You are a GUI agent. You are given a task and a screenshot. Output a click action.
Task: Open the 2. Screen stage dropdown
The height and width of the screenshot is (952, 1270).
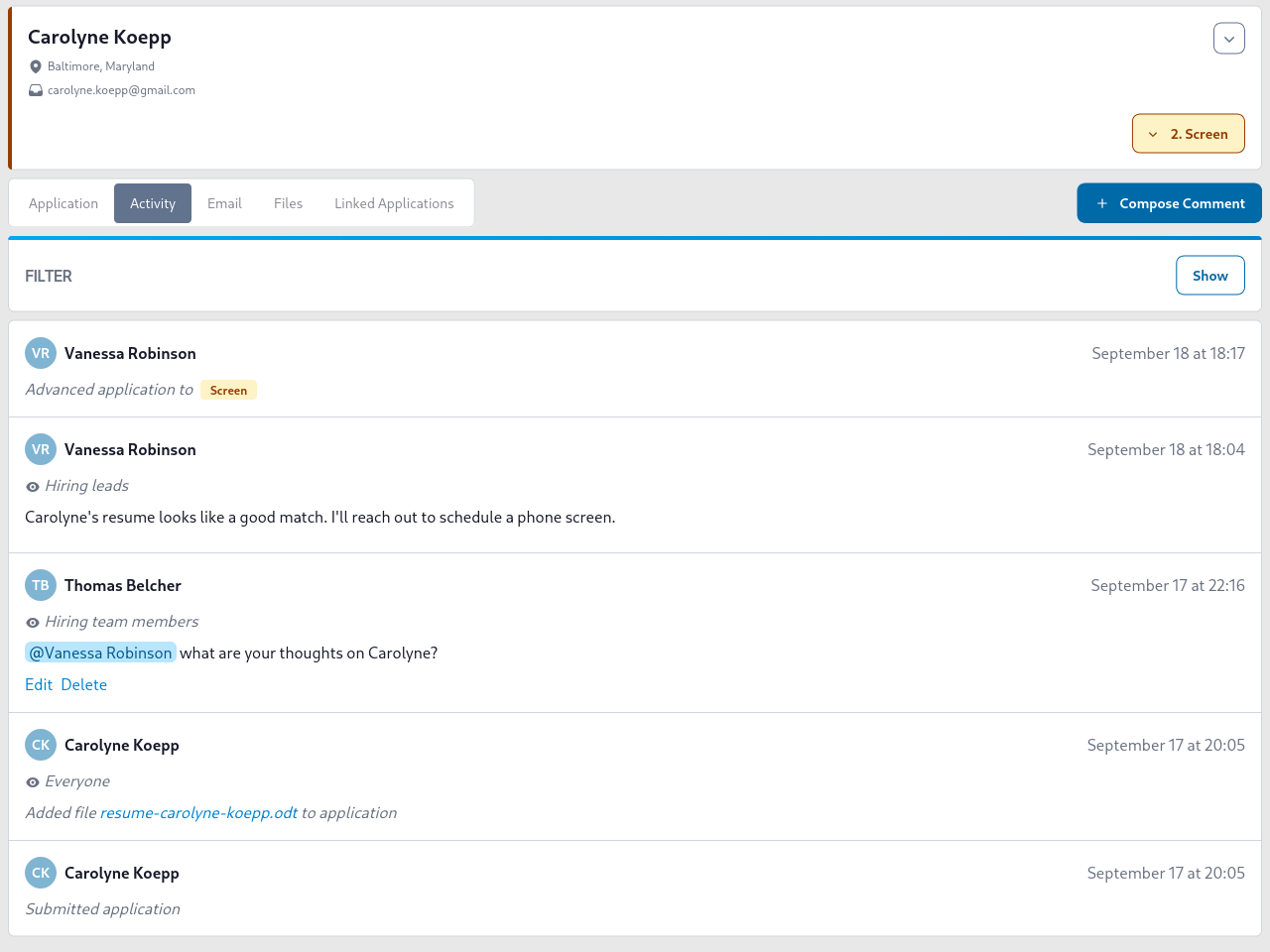point(1188,133)
